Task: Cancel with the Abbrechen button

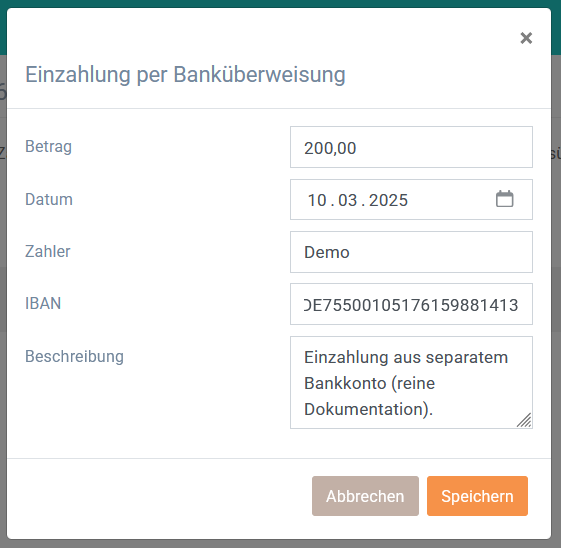Action: click(x=365, y=496)
